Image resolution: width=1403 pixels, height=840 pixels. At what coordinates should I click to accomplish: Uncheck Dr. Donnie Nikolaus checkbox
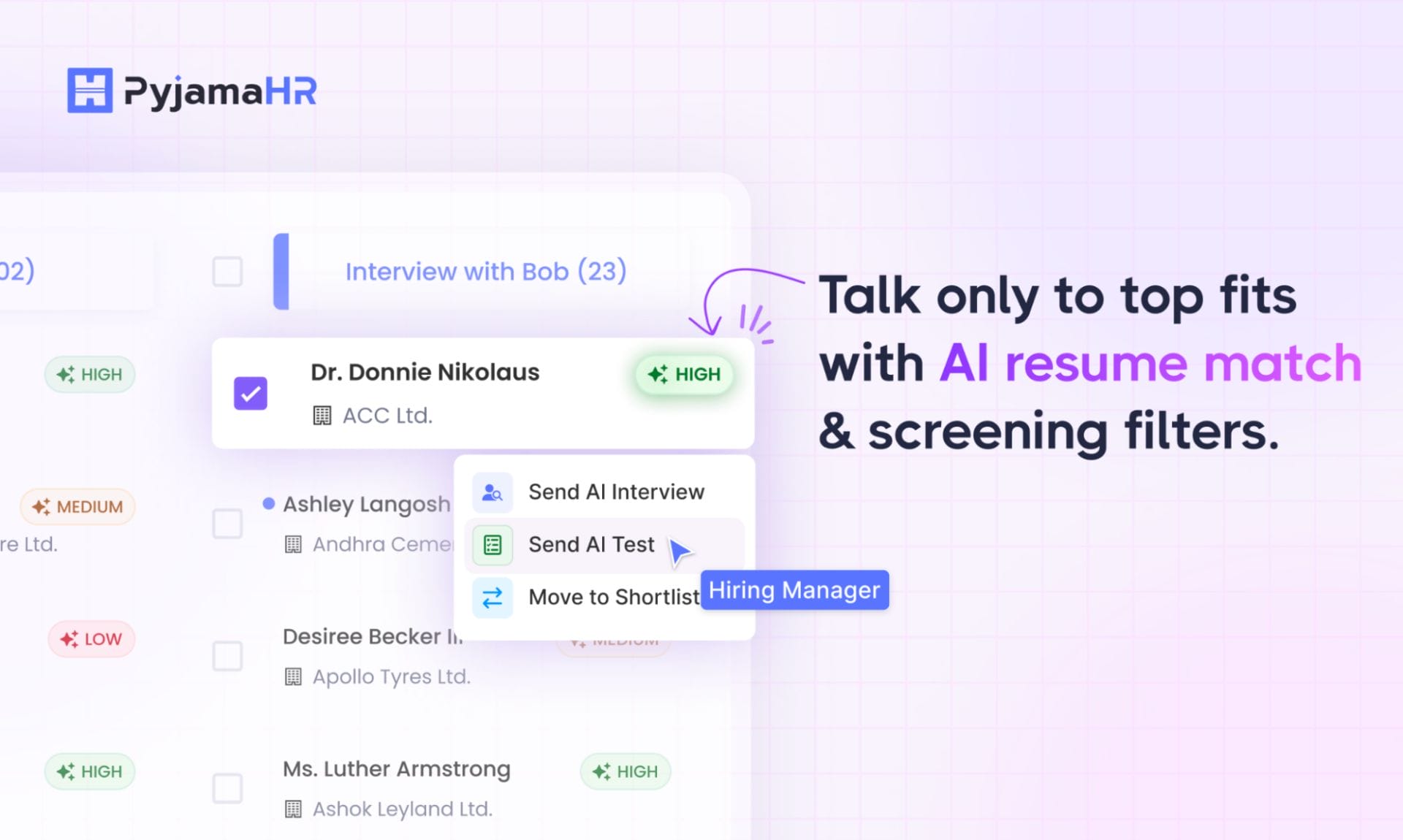click(250, 394)
